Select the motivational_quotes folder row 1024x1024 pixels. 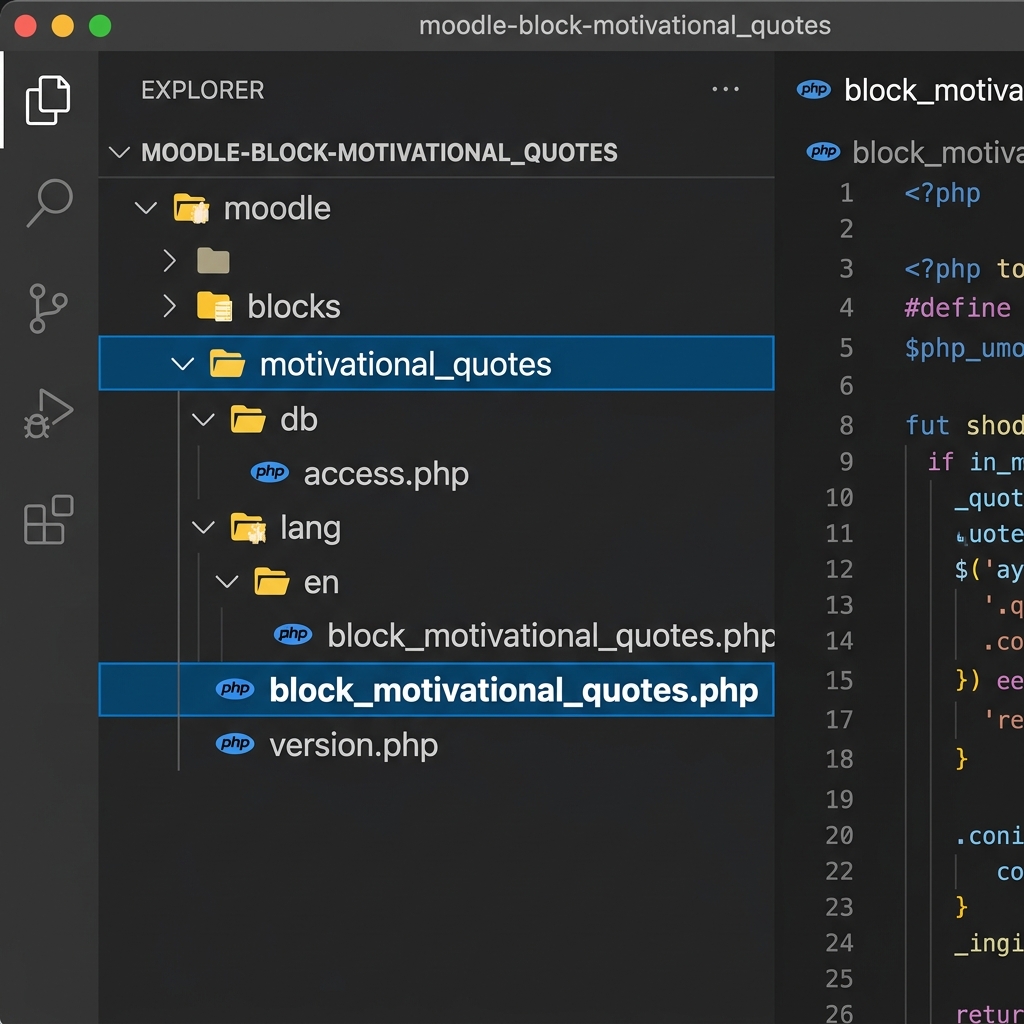436,363
